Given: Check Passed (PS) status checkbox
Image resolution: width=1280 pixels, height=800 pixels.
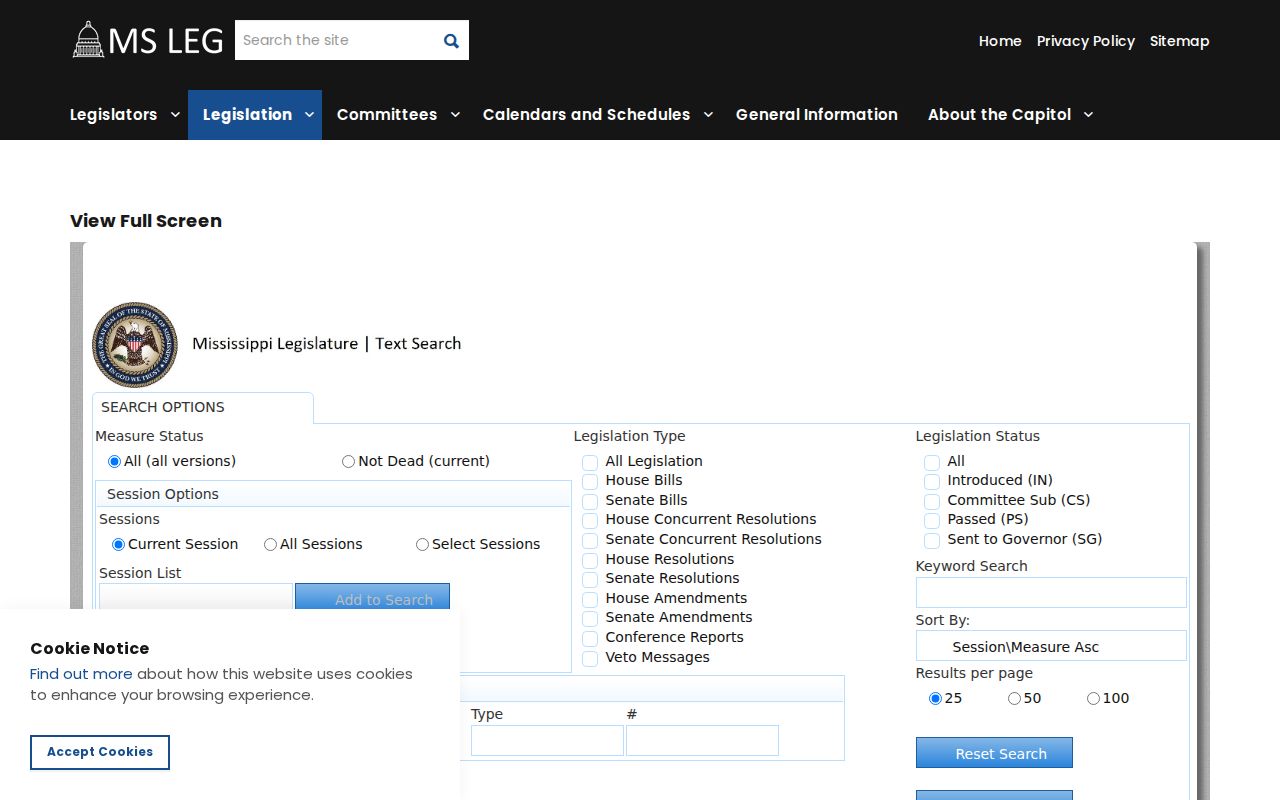Looking at the screenshot, I should [932, 520].
